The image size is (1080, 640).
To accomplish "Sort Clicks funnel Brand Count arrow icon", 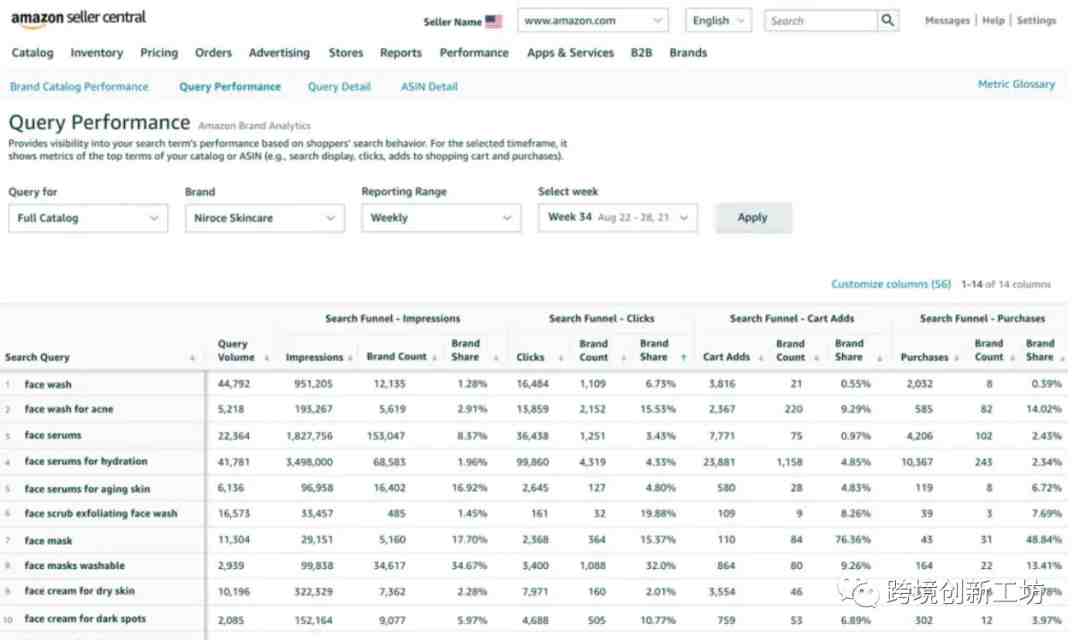I will (x=623, y=358).
